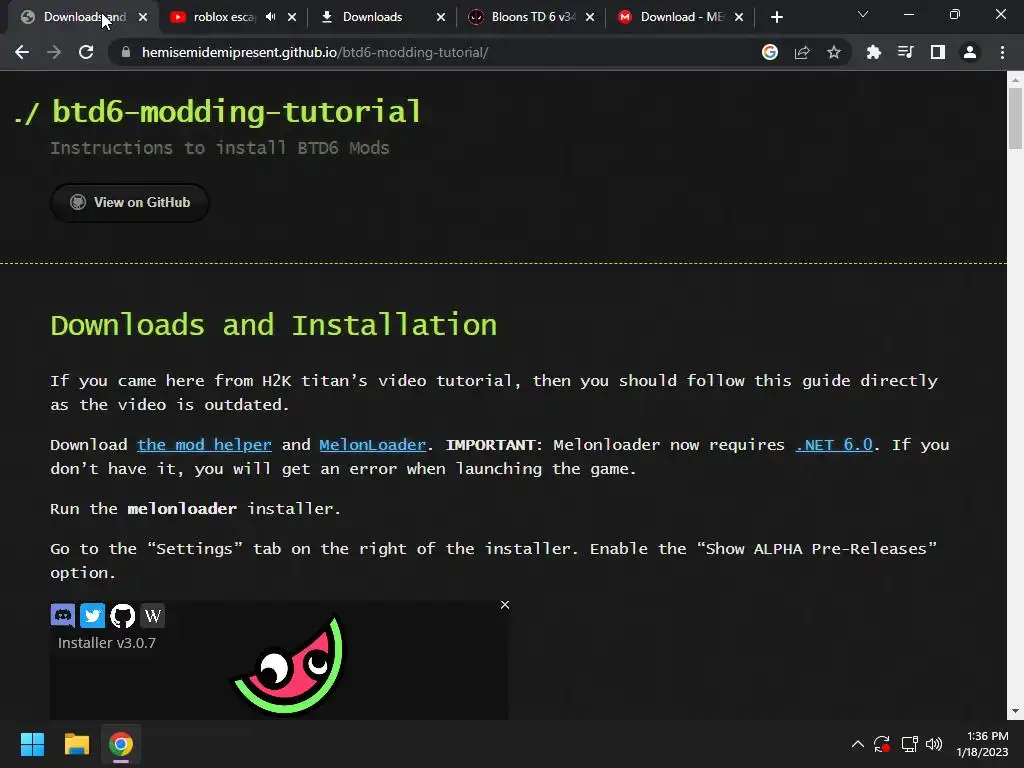Viewport: 1024px width, 768px height.
Task: Open the MelonLoader link
Action: click(372, 445)
